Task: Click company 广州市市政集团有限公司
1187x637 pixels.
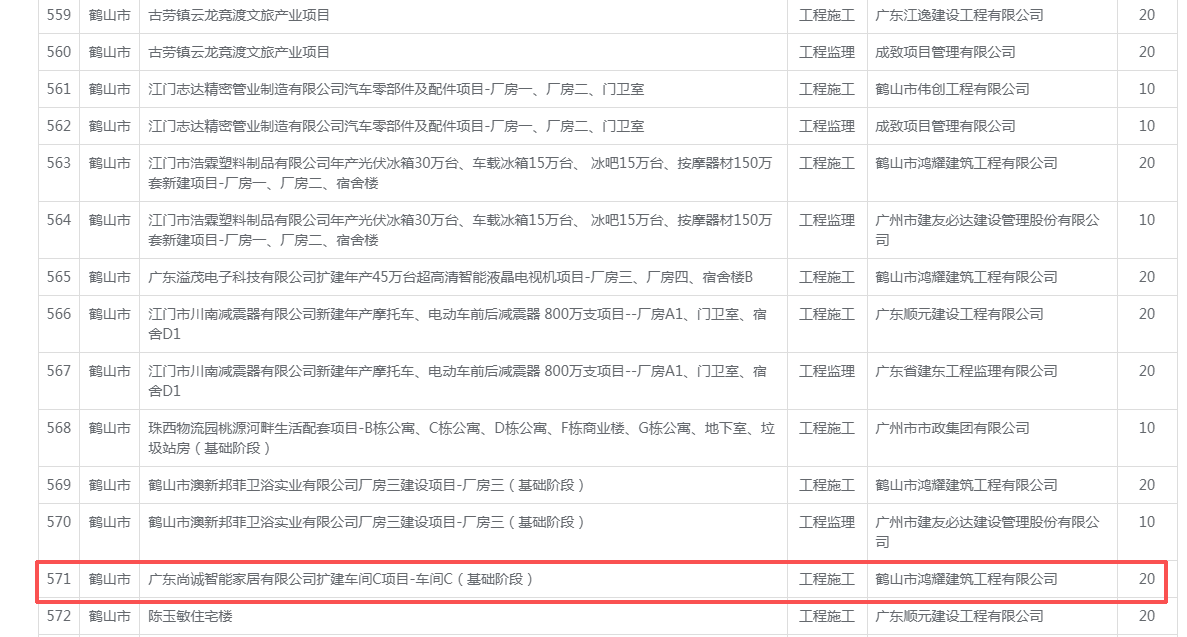Action: pos(951,428)
